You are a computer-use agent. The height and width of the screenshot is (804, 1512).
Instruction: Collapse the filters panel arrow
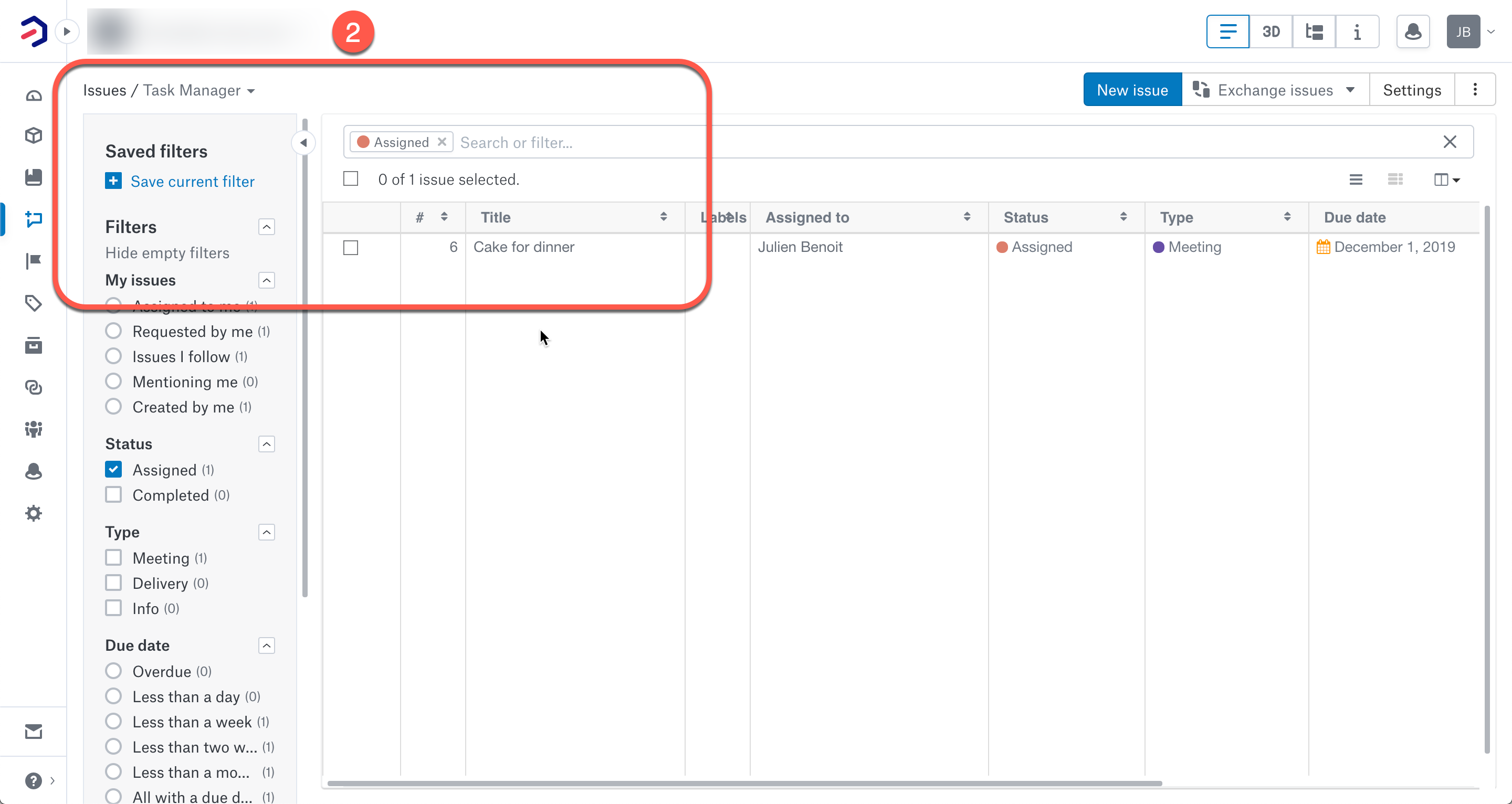pos(303,143)
